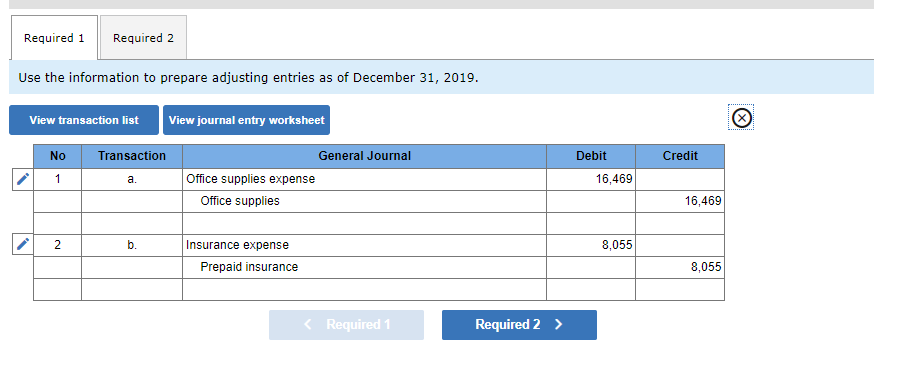Click transaction b. cell
The width and height of the screenshot is (917, 377).
pyautogui.click(x=132, y=245)
